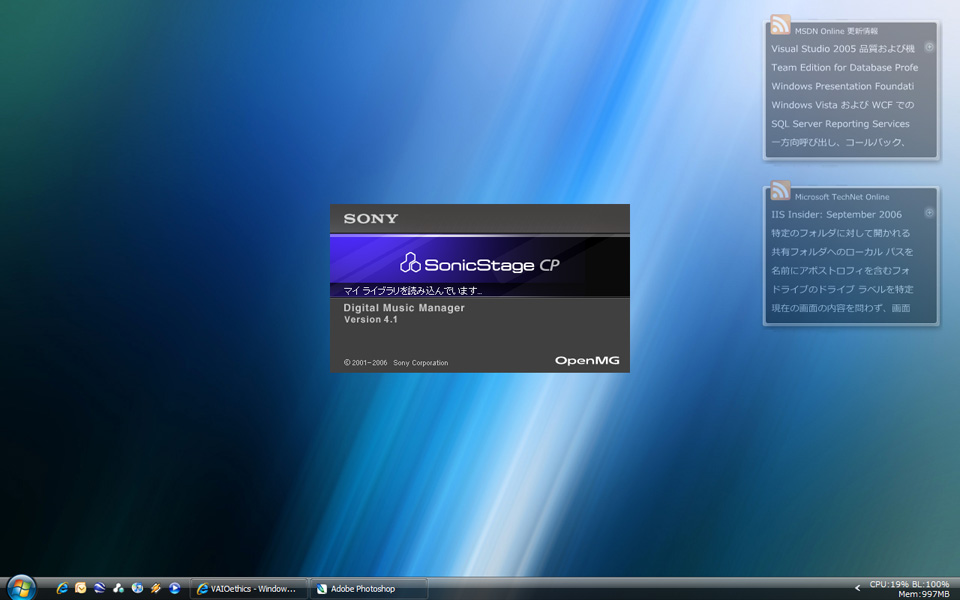Click the orange lightning icon in Quick Launch

(156, 588)
